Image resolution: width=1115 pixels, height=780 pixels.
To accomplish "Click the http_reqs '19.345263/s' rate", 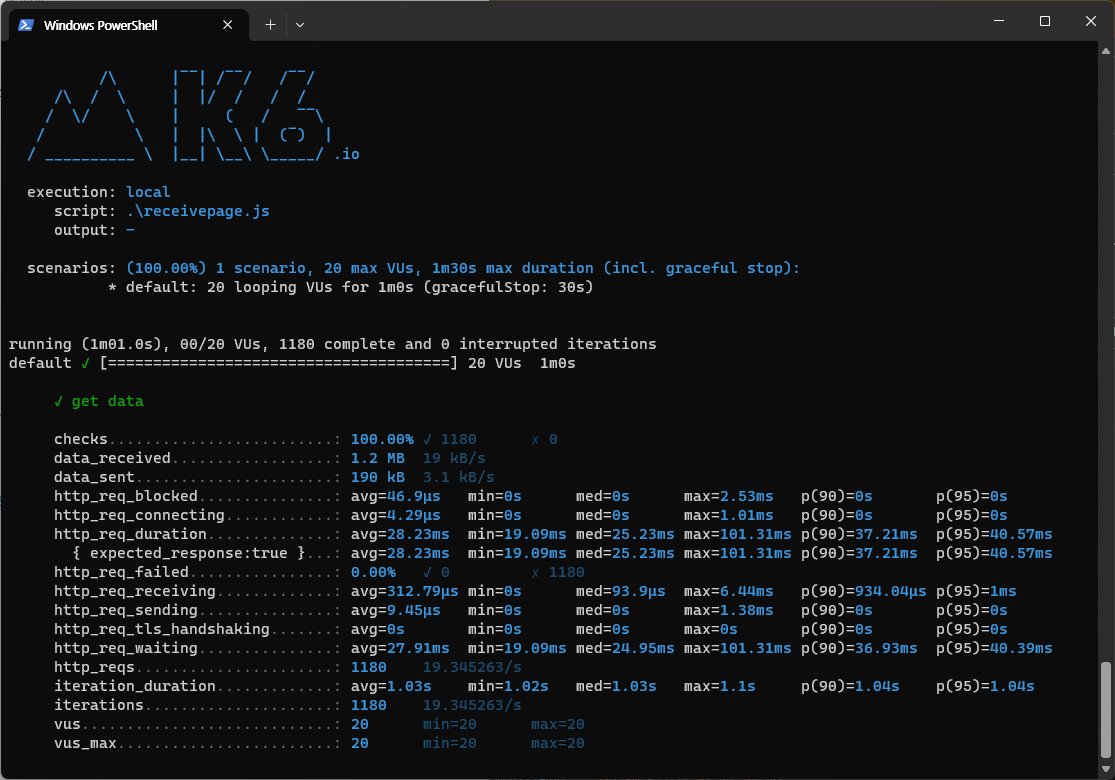I will 472,668.
